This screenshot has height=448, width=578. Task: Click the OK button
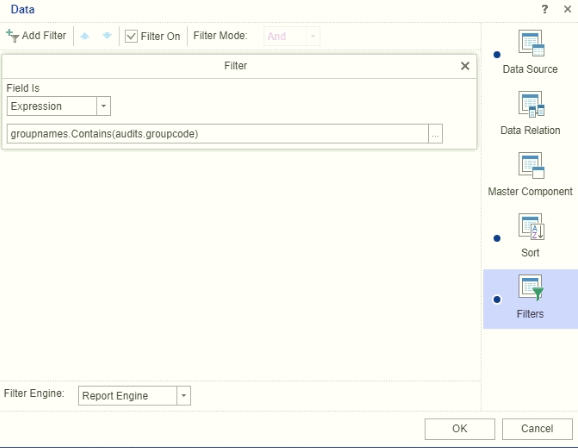(460, 428)
